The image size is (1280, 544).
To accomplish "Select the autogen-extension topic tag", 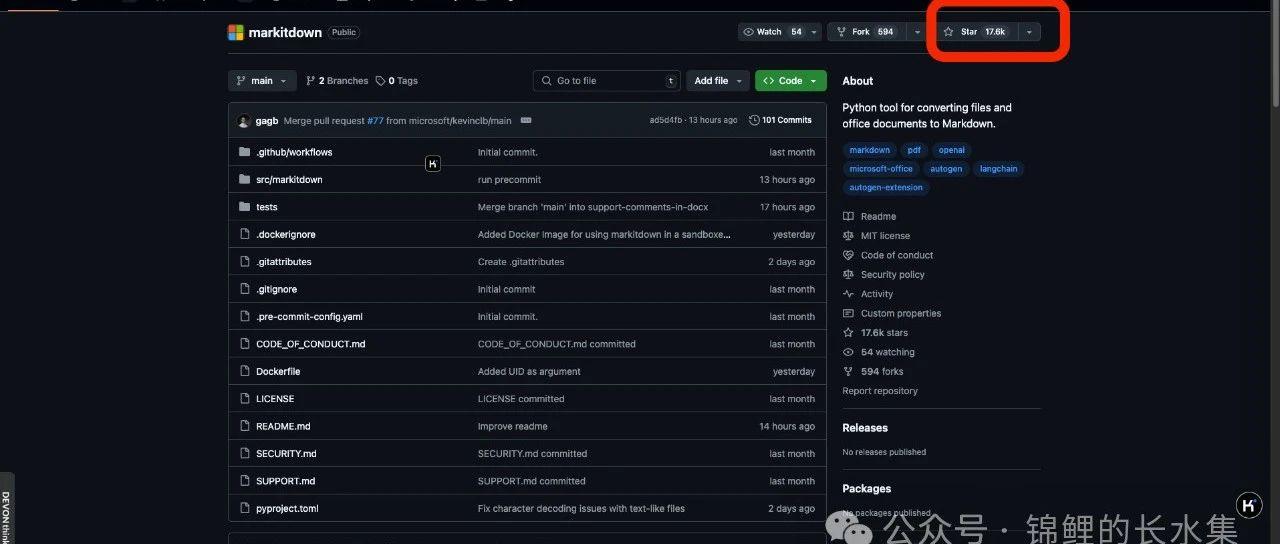I will 886,187.
